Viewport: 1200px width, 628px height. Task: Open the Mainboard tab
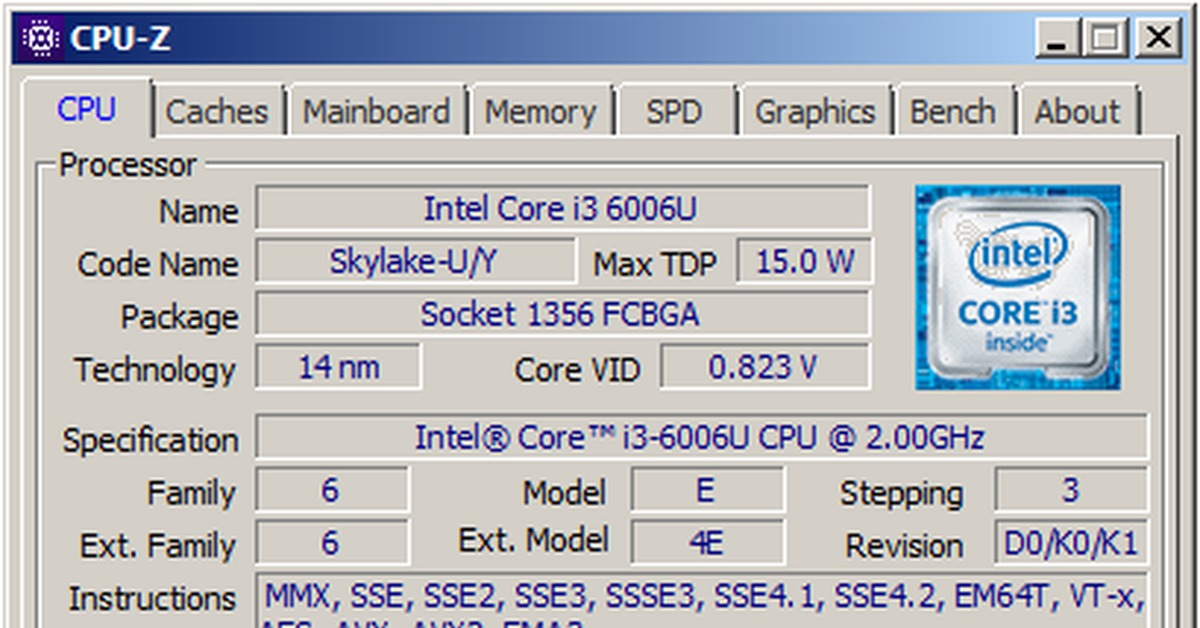point(377,112)
